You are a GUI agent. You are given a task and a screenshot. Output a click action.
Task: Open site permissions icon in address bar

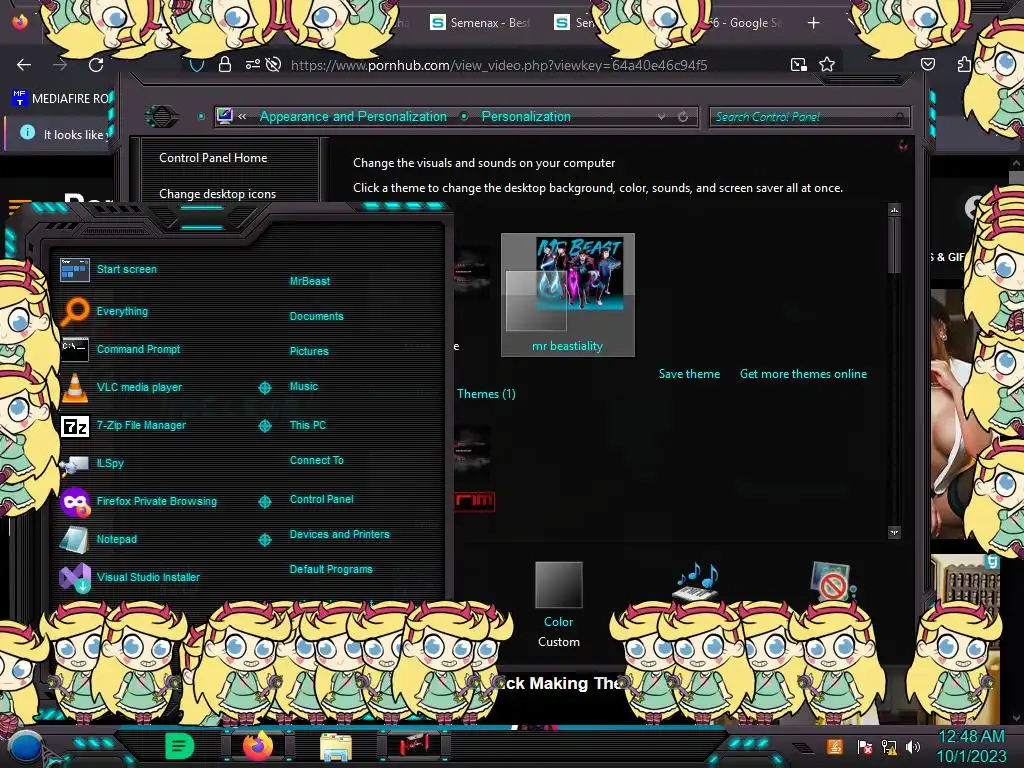[x=252, y=64]
